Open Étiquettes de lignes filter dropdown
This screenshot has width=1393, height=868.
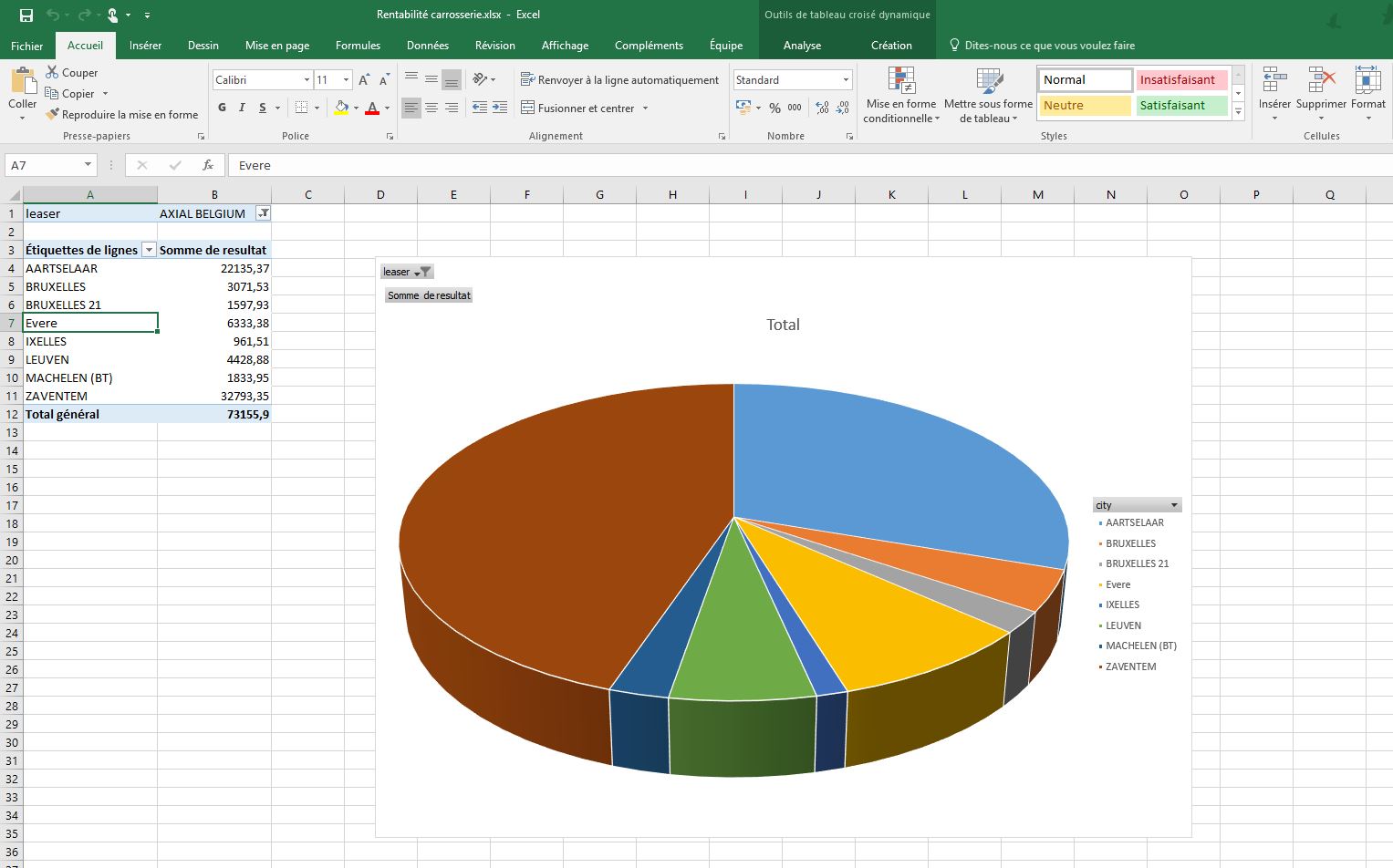(x=149, y=250)
